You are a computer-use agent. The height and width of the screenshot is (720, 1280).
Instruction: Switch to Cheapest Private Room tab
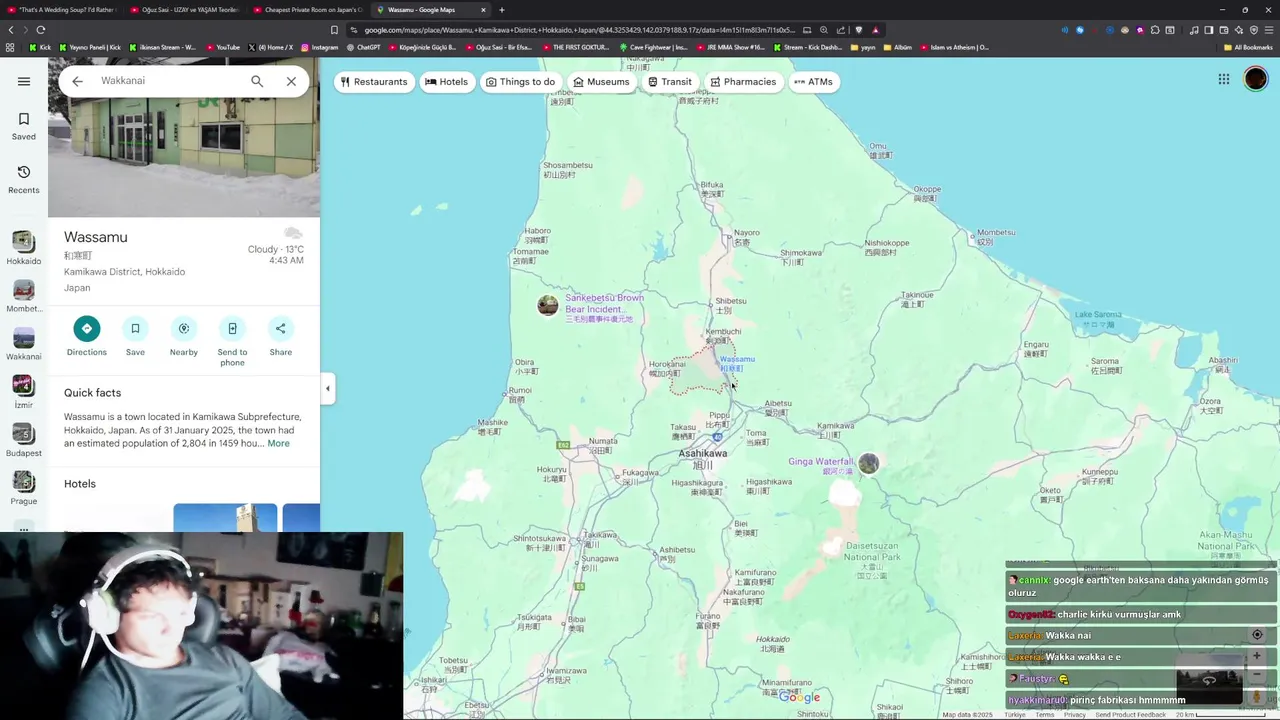click(309, 10)
